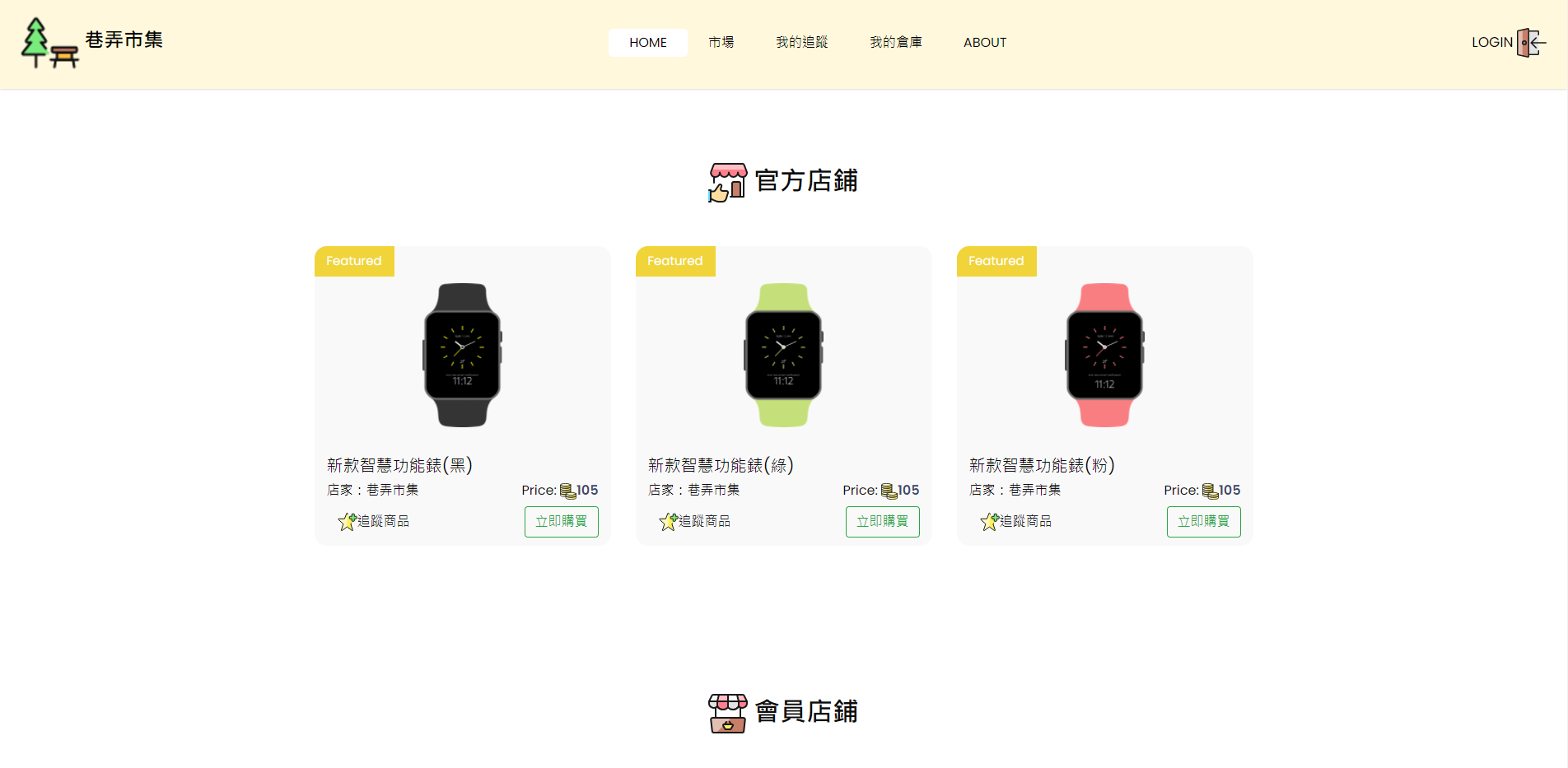
Task: Click the login door icon
Action: tap(1531, 43)
